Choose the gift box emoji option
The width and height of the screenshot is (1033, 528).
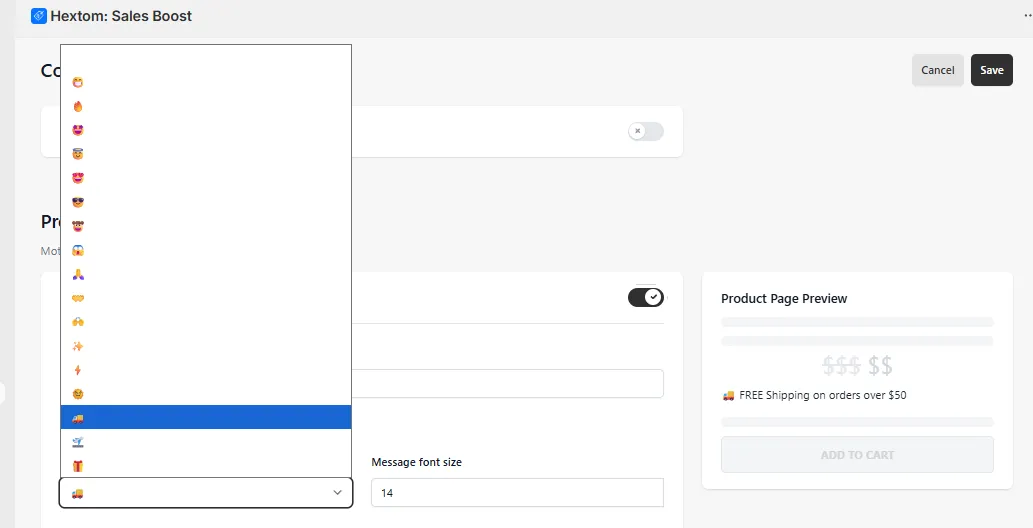(206, 466)
